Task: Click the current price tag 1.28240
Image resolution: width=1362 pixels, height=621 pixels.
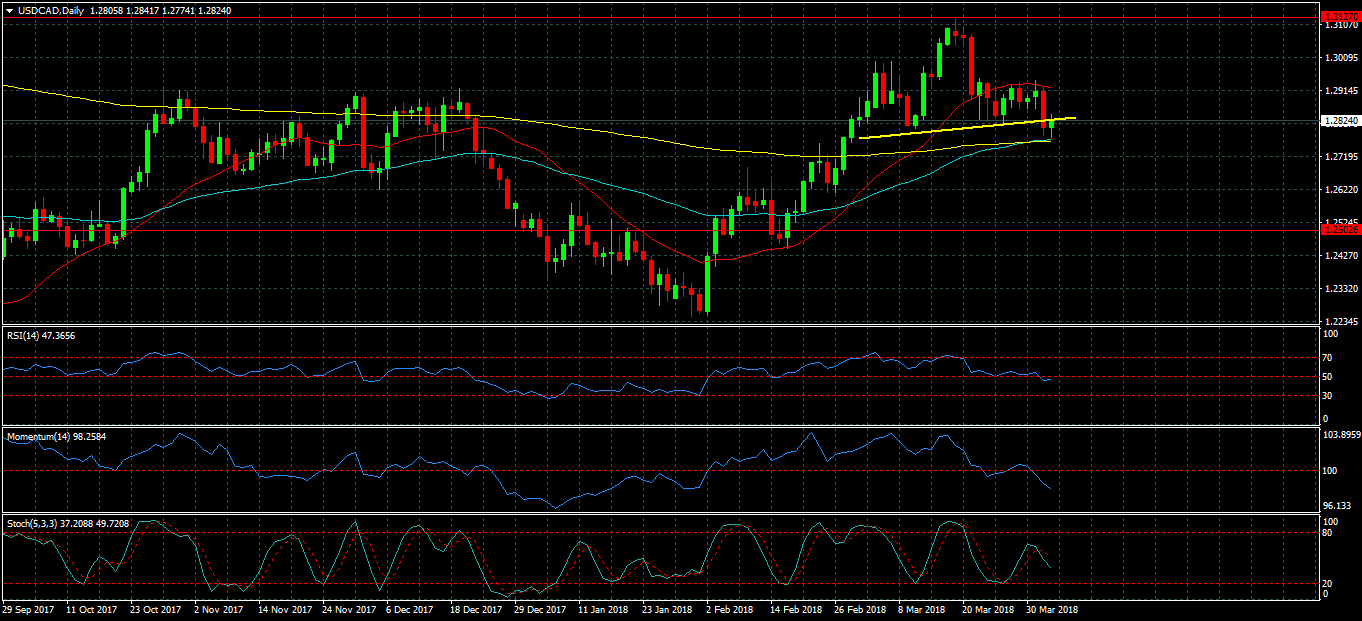Action: click(x=1339, y=121)
